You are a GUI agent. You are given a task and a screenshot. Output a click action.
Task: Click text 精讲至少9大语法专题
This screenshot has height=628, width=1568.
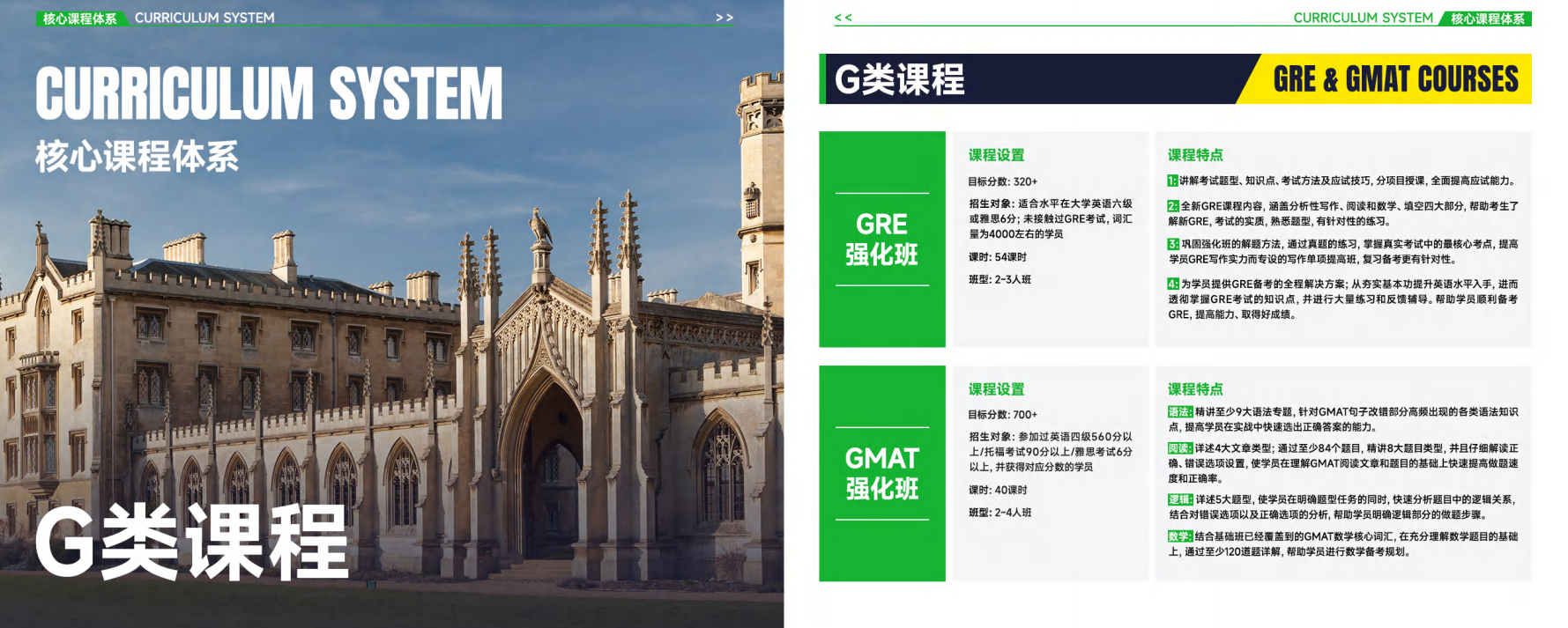coord(1245,411)
